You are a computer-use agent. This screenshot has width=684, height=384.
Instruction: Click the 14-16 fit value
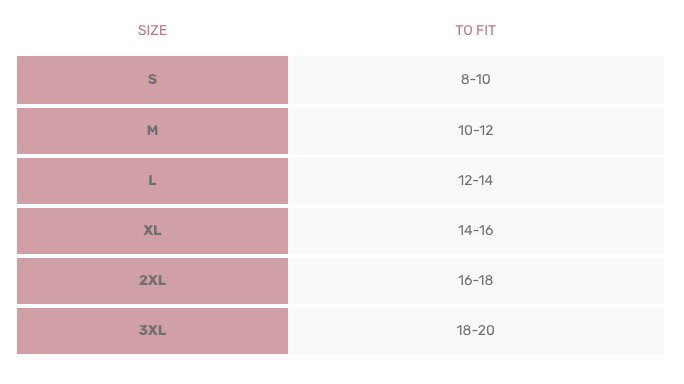pyautogui.click(x=475, y=230)
